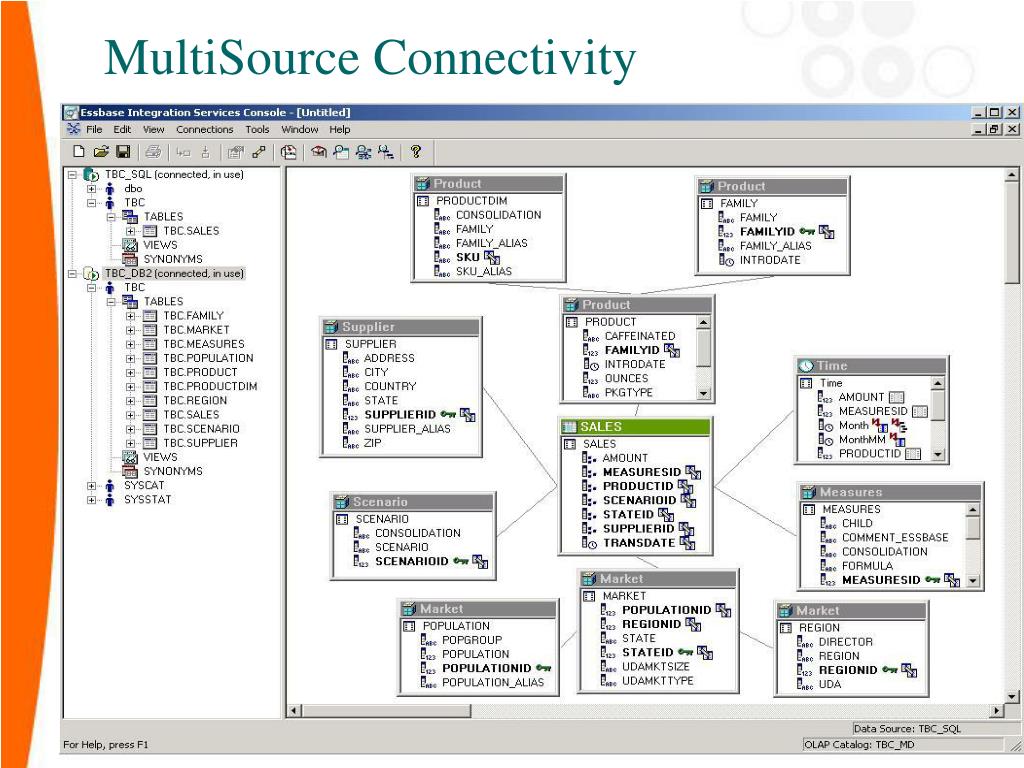Screen dimensions: 1024x768
Task: Click the key icon beside STATEID in MARKET table
Action: coord(685,652)
